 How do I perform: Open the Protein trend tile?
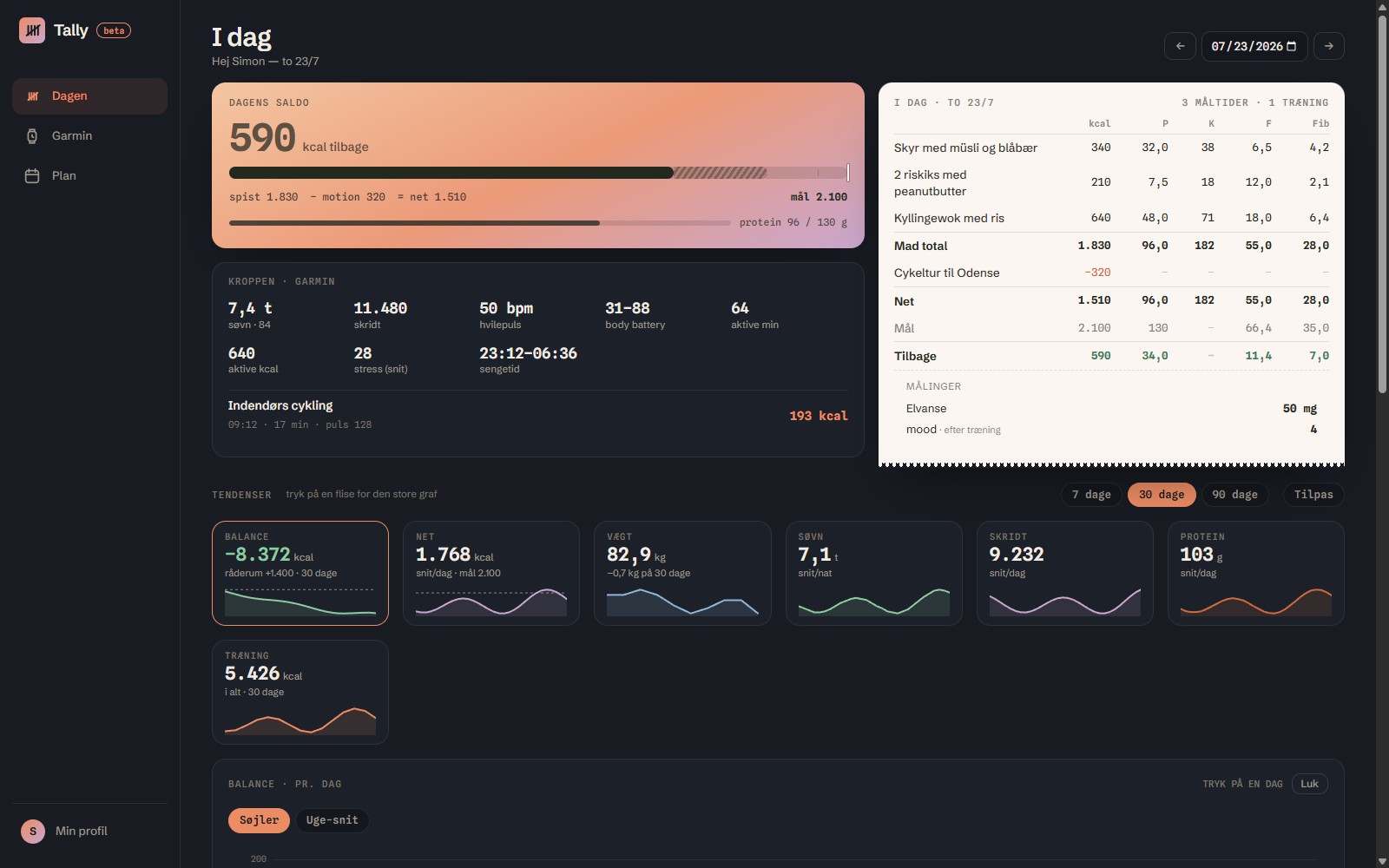1256,573
